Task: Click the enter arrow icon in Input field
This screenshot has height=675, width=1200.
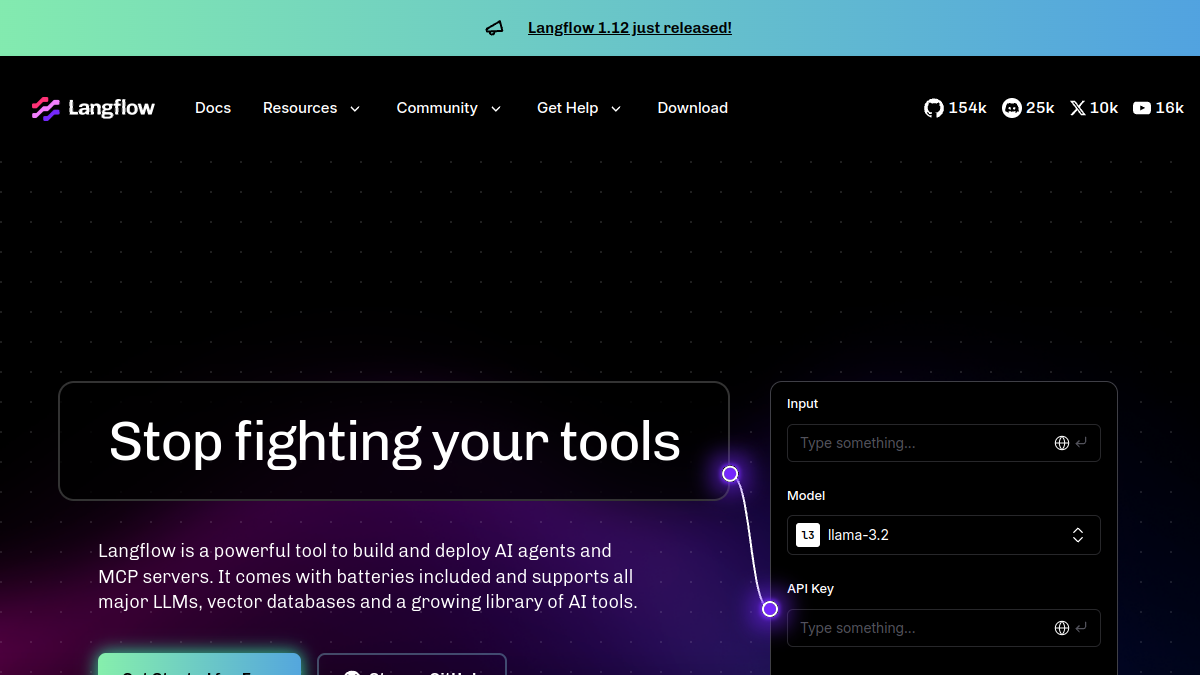Action: coord(1082,443)
